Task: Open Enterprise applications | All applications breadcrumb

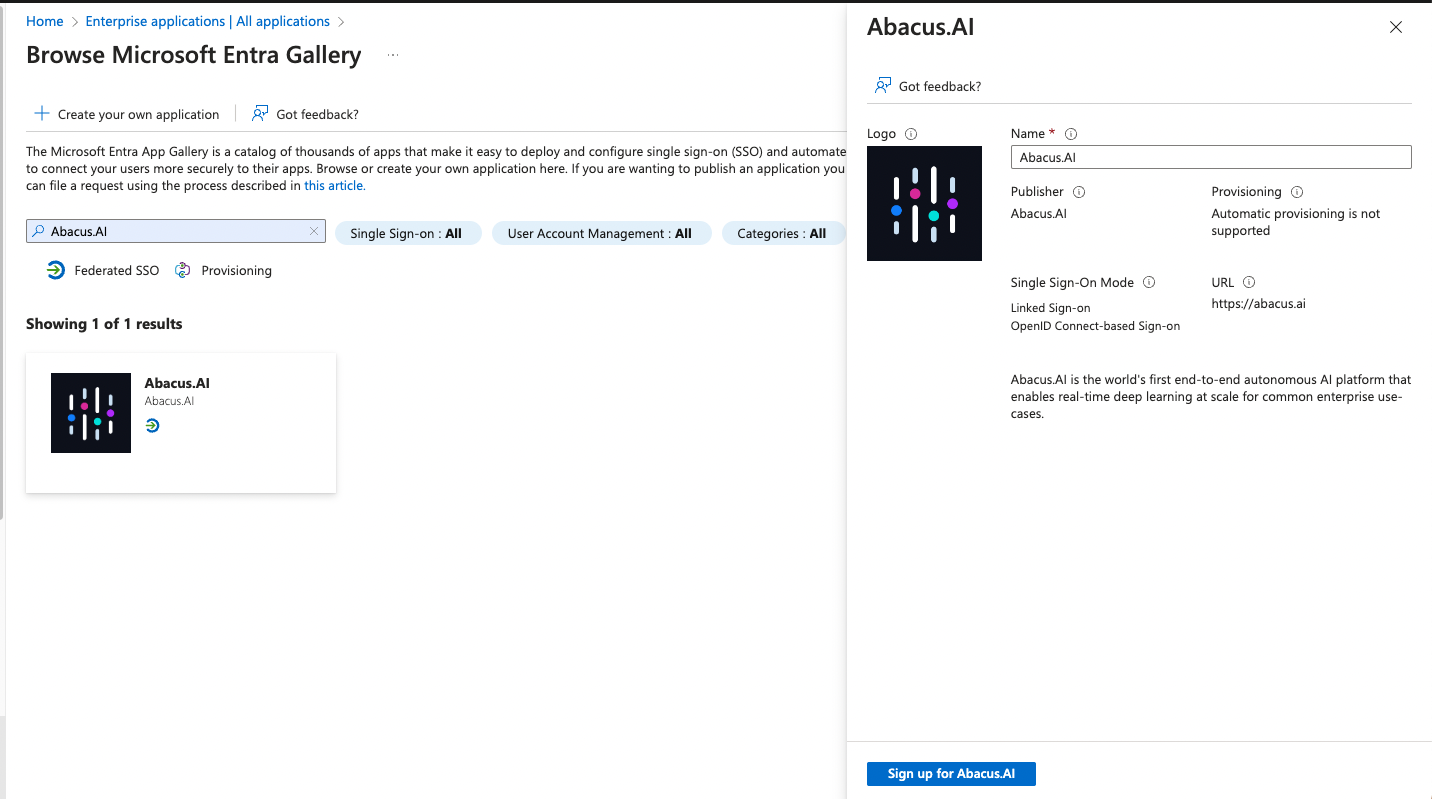Action: coord(208,21)
